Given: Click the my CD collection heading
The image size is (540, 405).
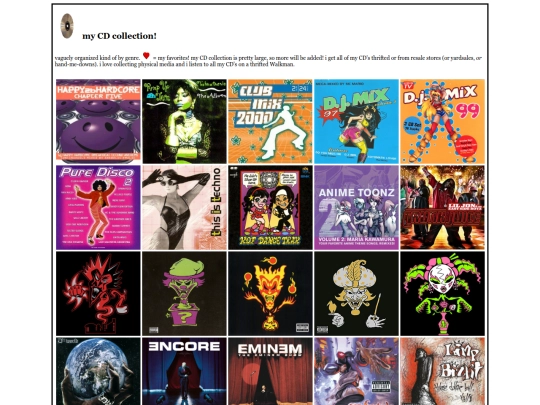Looking at the screenshot, I should (119, 36).
